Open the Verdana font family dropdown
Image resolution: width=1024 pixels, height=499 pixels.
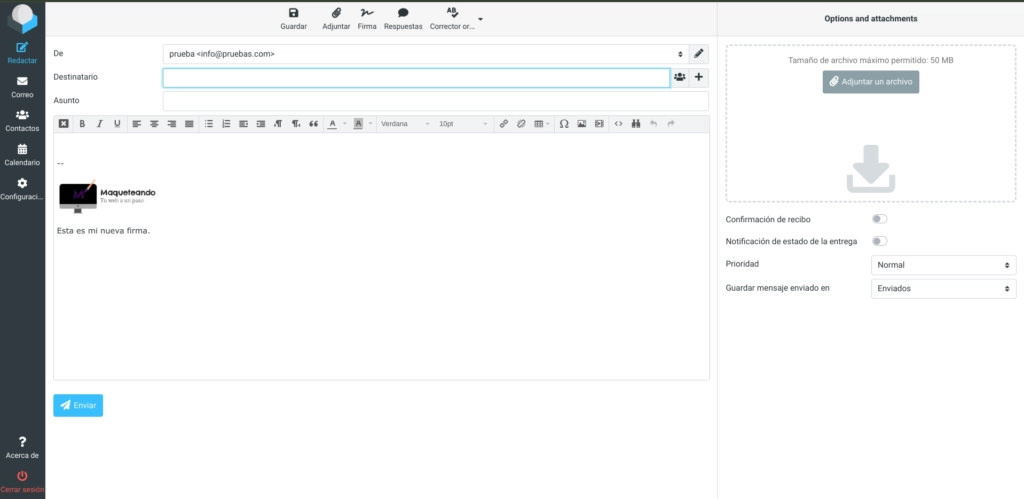point(405,123)
